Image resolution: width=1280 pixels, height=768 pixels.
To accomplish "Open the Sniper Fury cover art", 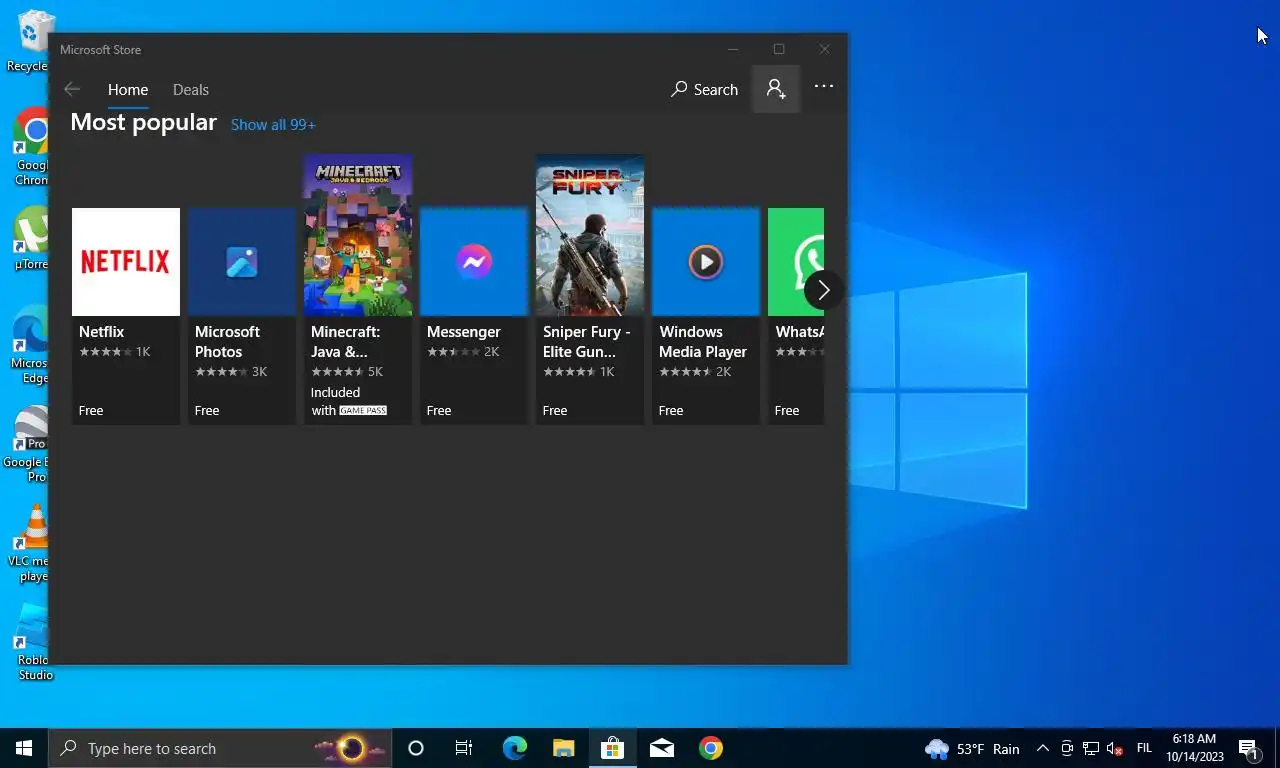I will pos(590,235).
